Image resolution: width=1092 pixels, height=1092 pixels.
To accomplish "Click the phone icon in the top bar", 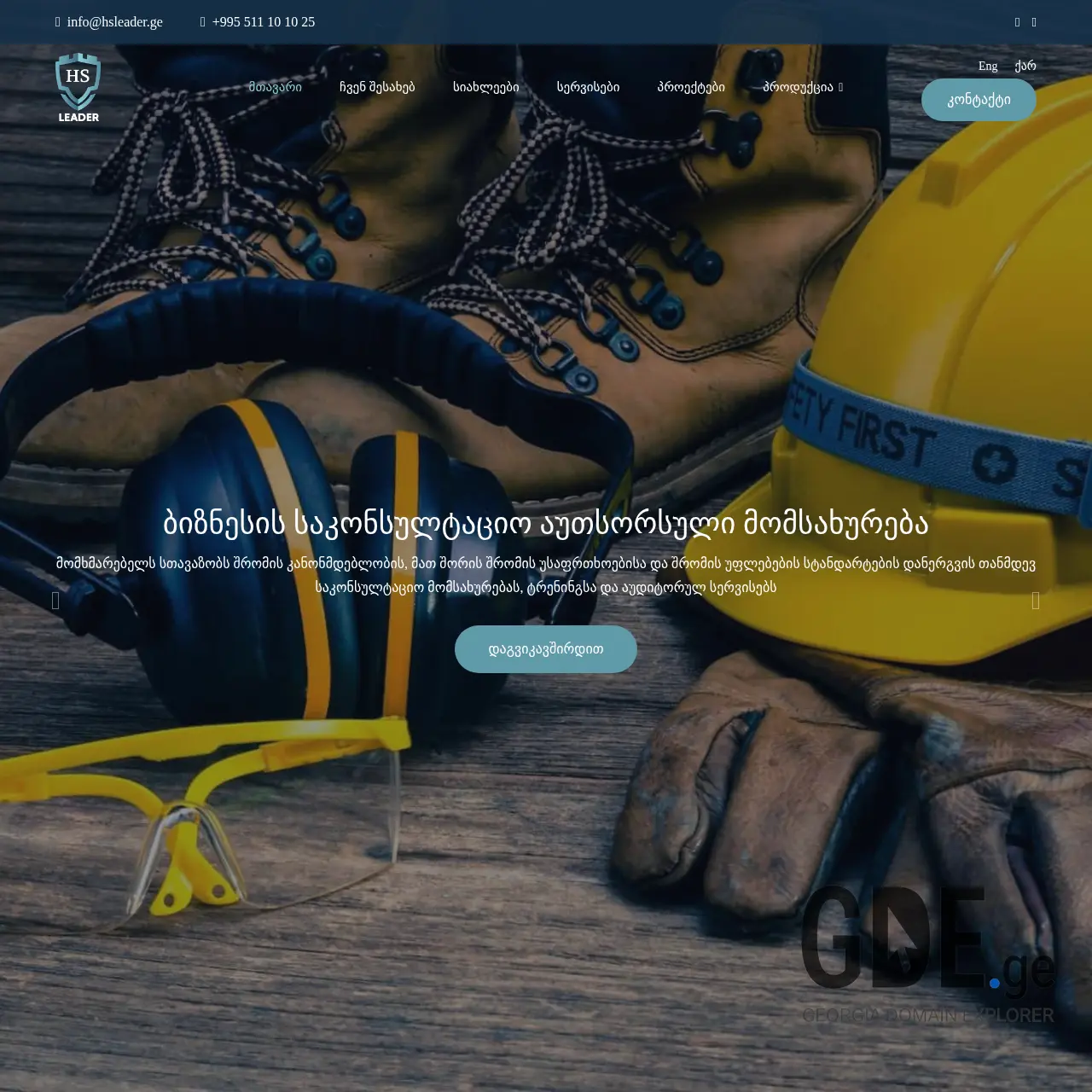I will [201, 21].
